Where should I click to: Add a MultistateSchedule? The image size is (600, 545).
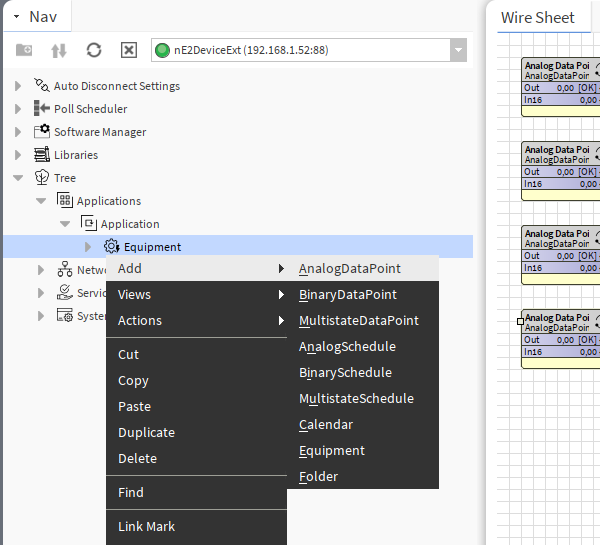click(363, 399)
